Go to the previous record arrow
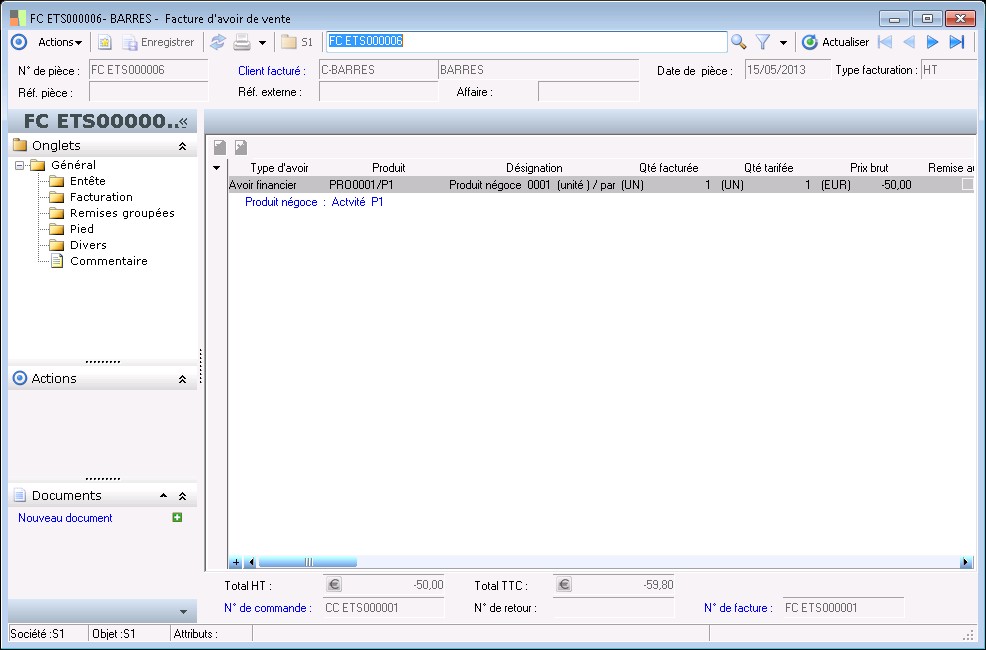This screenshot has height=650, width=986. tap(908, 42)
